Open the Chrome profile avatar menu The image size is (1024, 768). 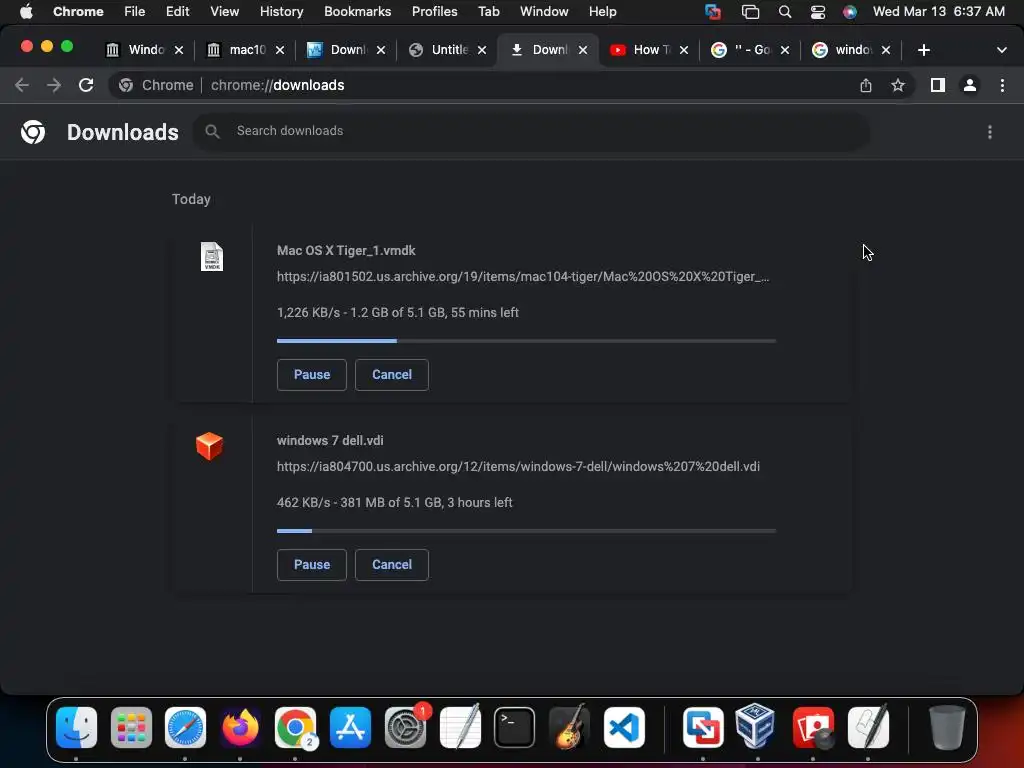(x=970, y=85)
